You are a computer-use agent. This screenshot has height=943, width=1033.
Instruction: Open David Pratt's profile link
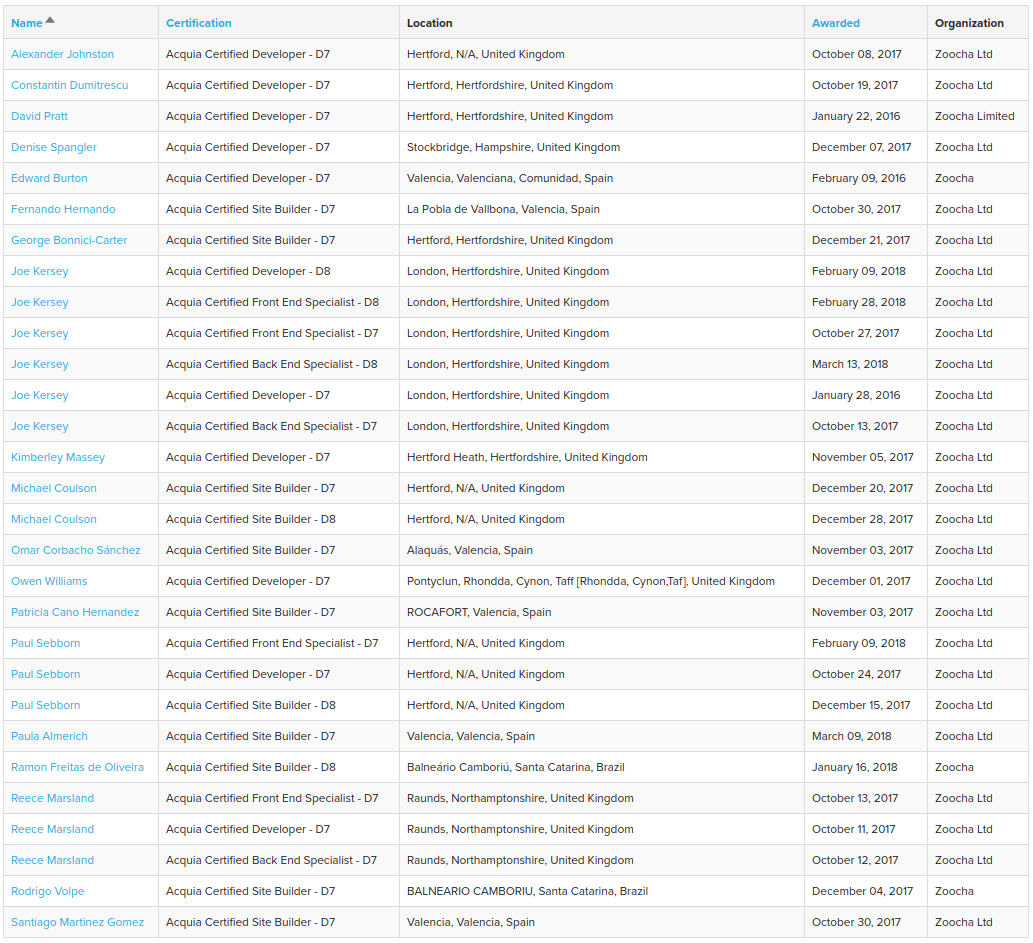coord(40,116)
